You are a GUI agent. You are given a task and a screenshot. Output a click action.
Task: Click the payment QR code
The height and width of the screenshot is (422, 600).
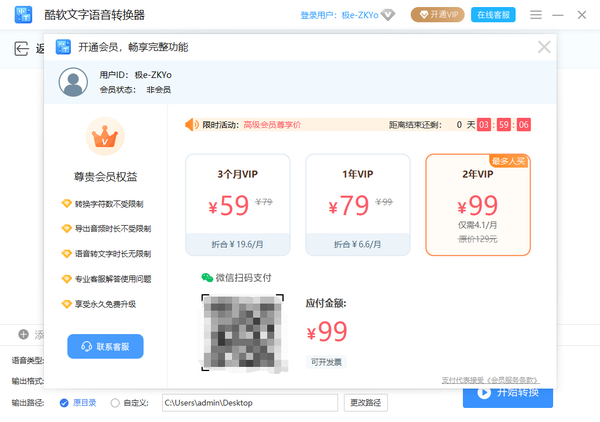(x=243, y=333)
